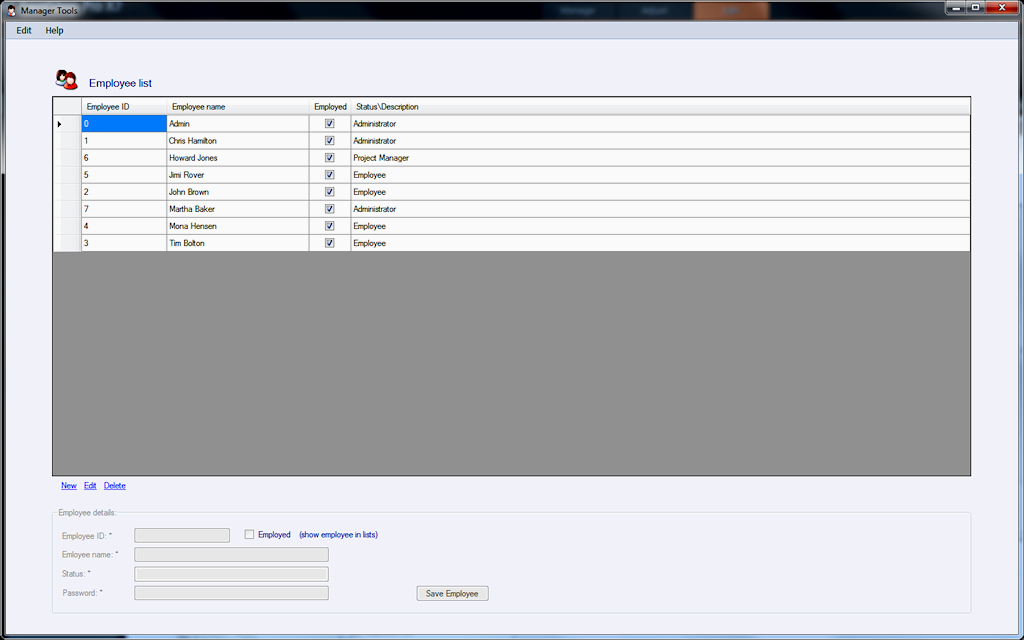This screenshot has height=640, width=1024.
Task: Sort by Employee name column header
Action: point(237,107)
